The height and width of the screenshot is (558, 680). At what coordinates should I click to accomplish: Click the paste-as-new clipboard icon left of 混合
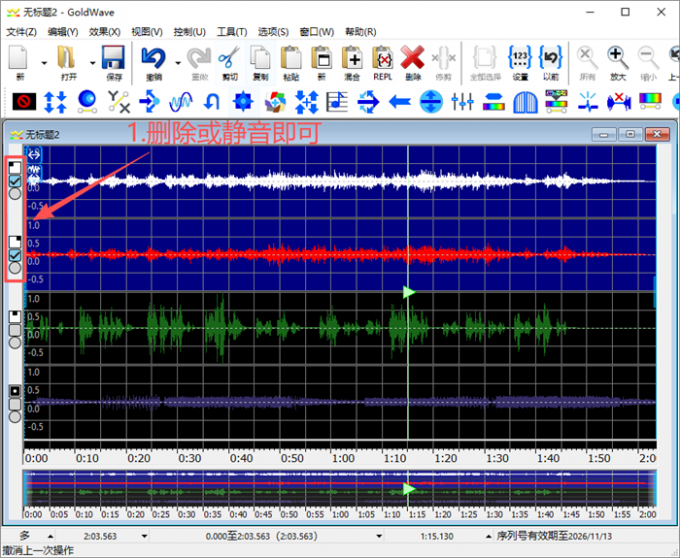(321, 62)
